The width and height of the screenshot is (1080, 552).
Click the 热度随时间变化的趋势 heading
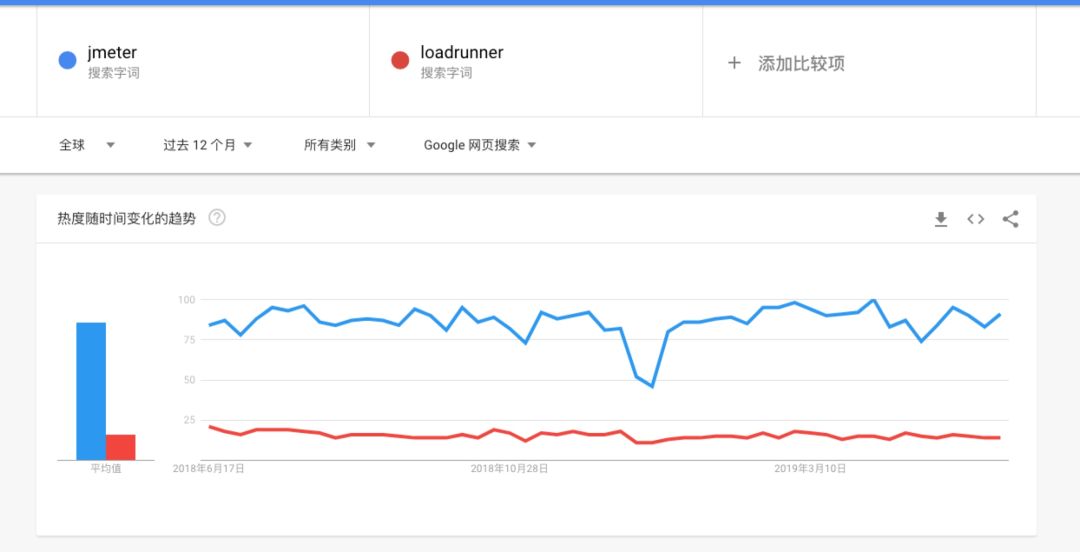(x=127, y=218)
